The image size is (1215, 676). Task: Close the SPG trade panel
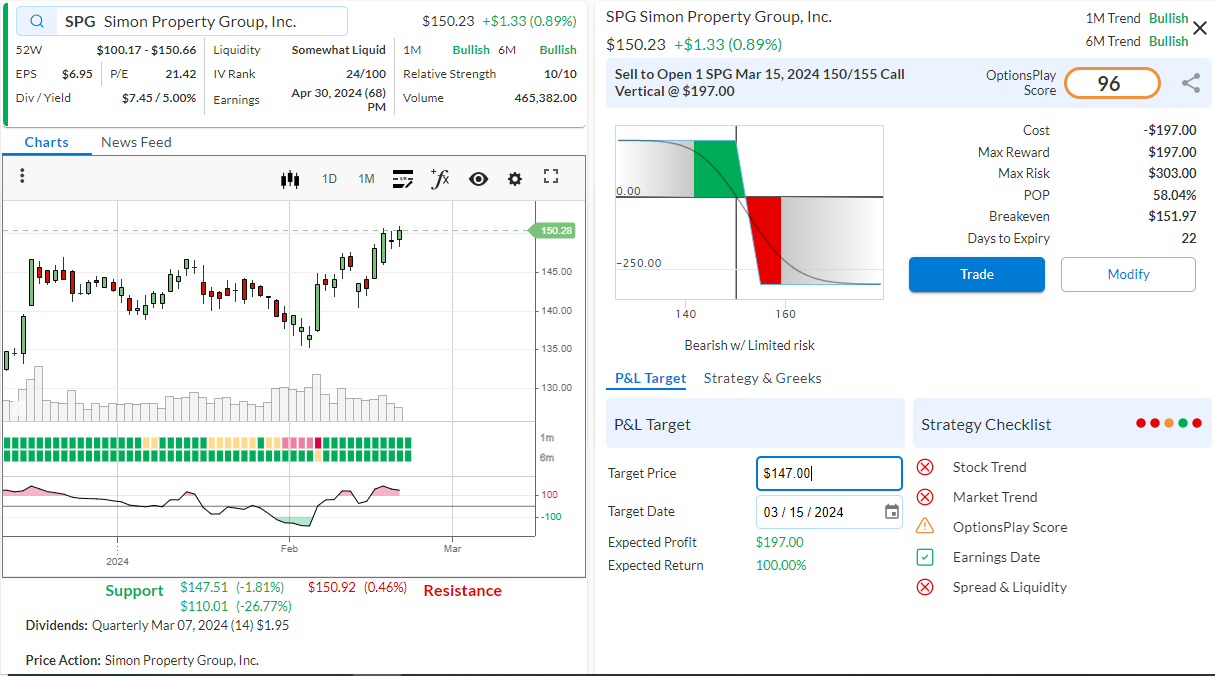(x=1200, y=28)
